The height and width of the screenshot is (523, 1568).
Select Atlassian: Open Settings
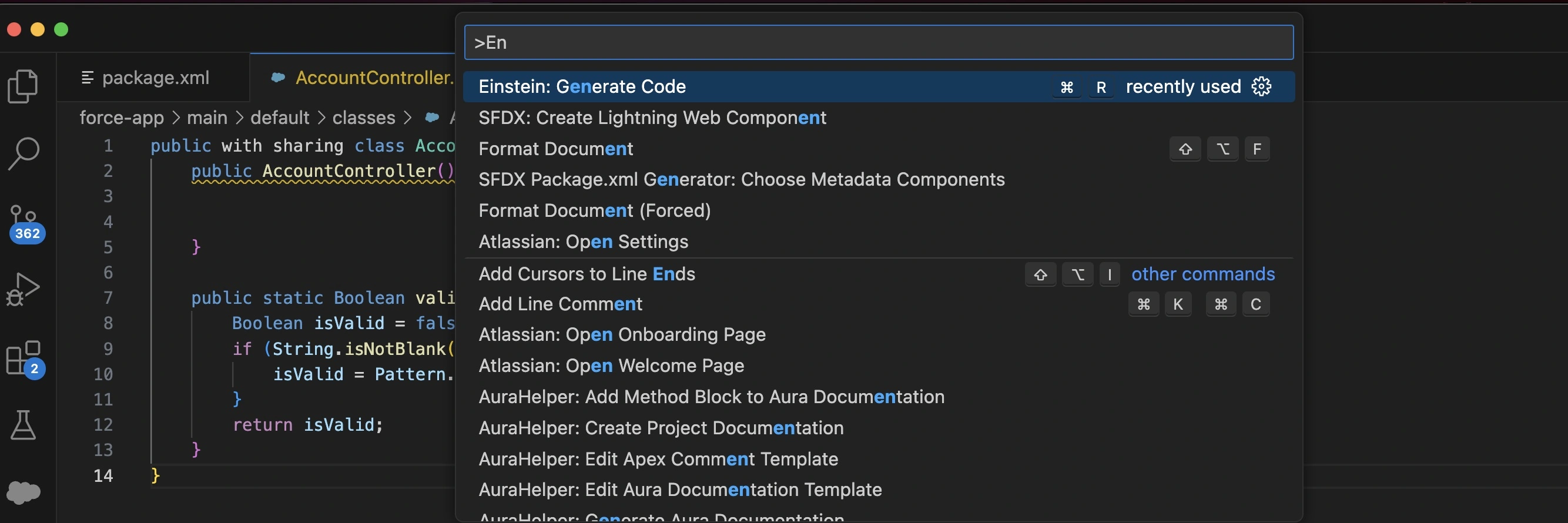click(879, 242)
